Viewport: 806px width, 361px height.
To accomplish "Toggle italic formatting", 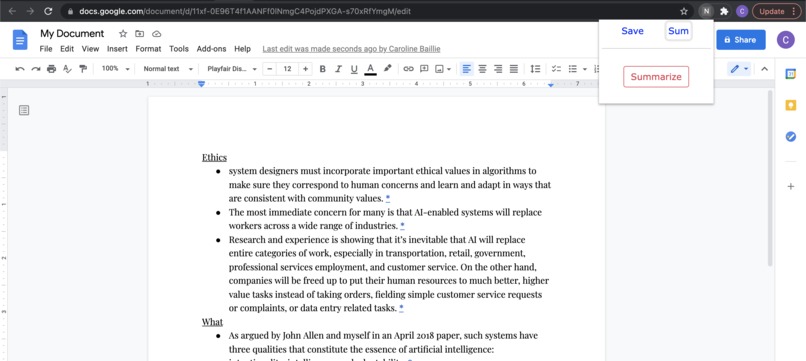I will [338, 68].
